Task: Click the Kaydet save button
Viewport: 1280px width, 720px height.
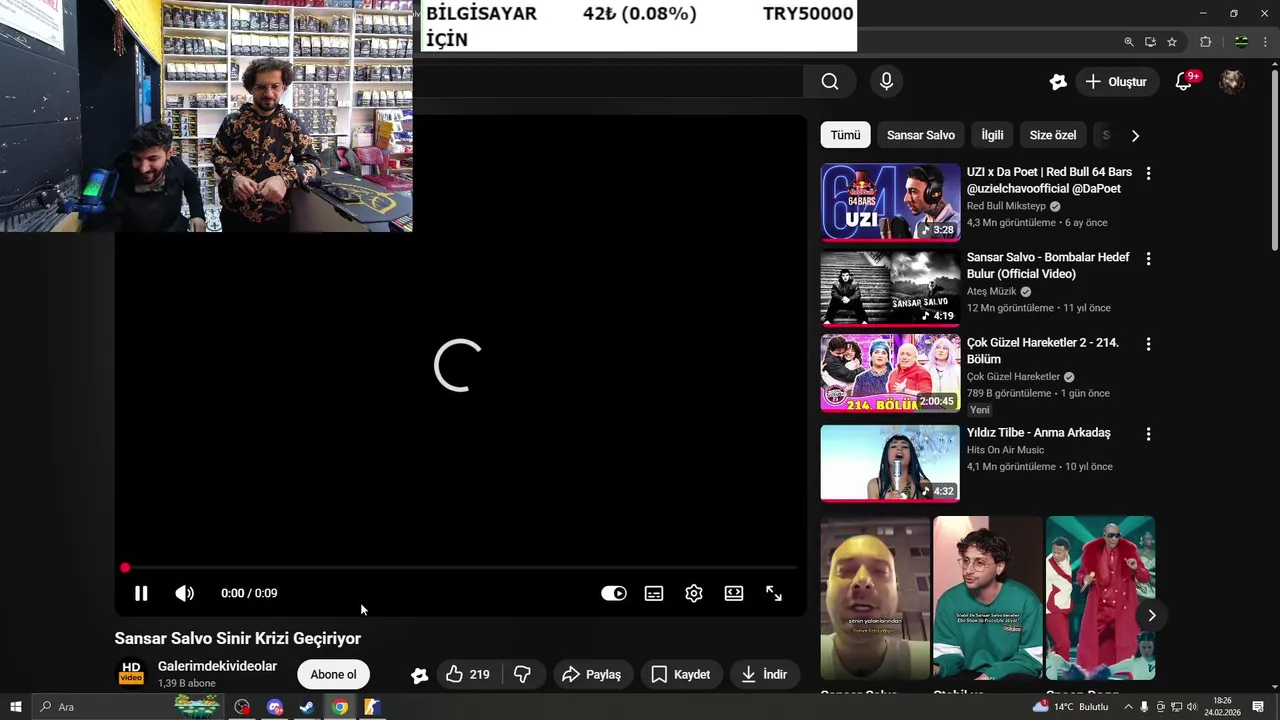Action: (681, 674)
